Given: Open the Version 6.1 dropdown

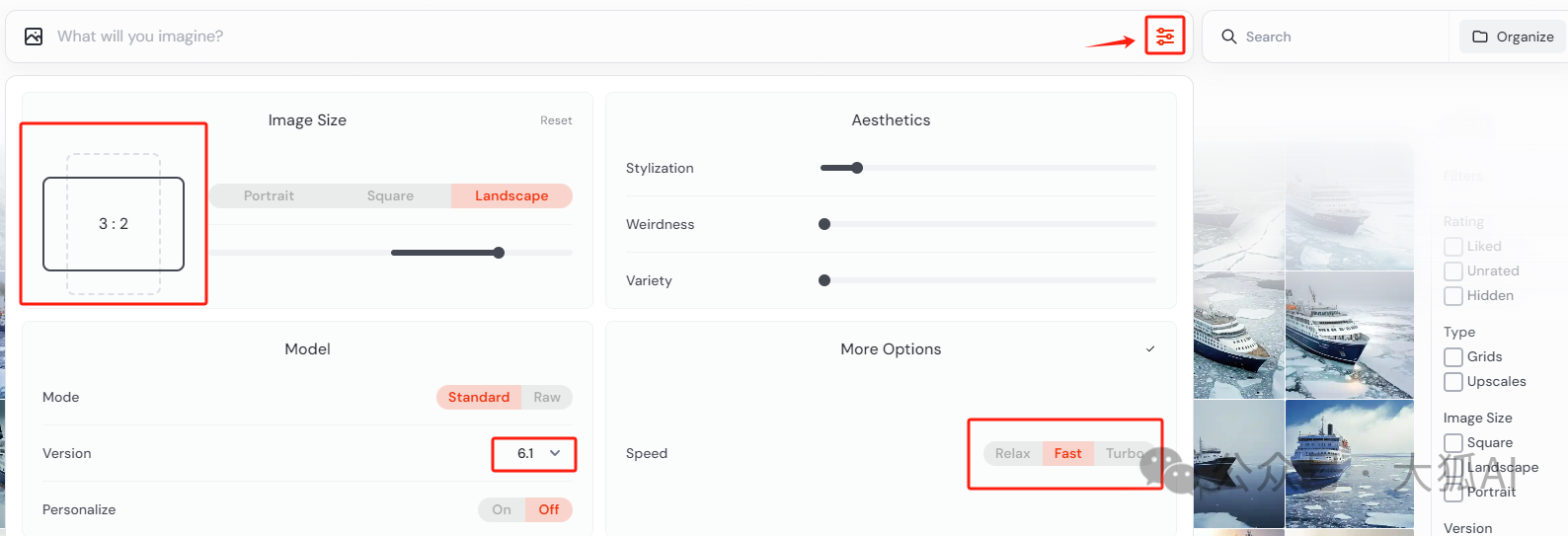Looking at the screenshot, I should click(x=534, y=453).
